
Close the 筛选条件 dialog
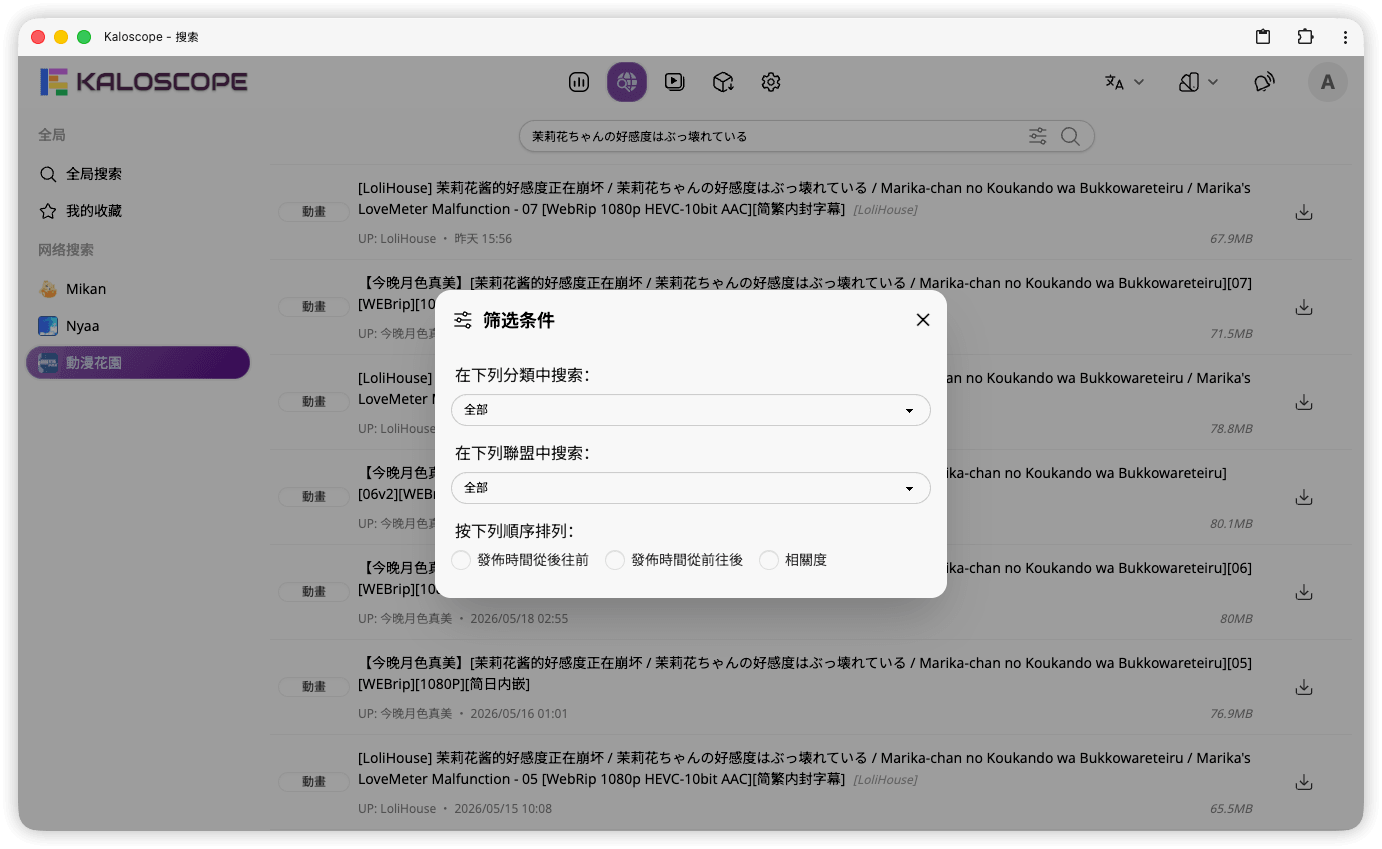[x=923, y=320]
